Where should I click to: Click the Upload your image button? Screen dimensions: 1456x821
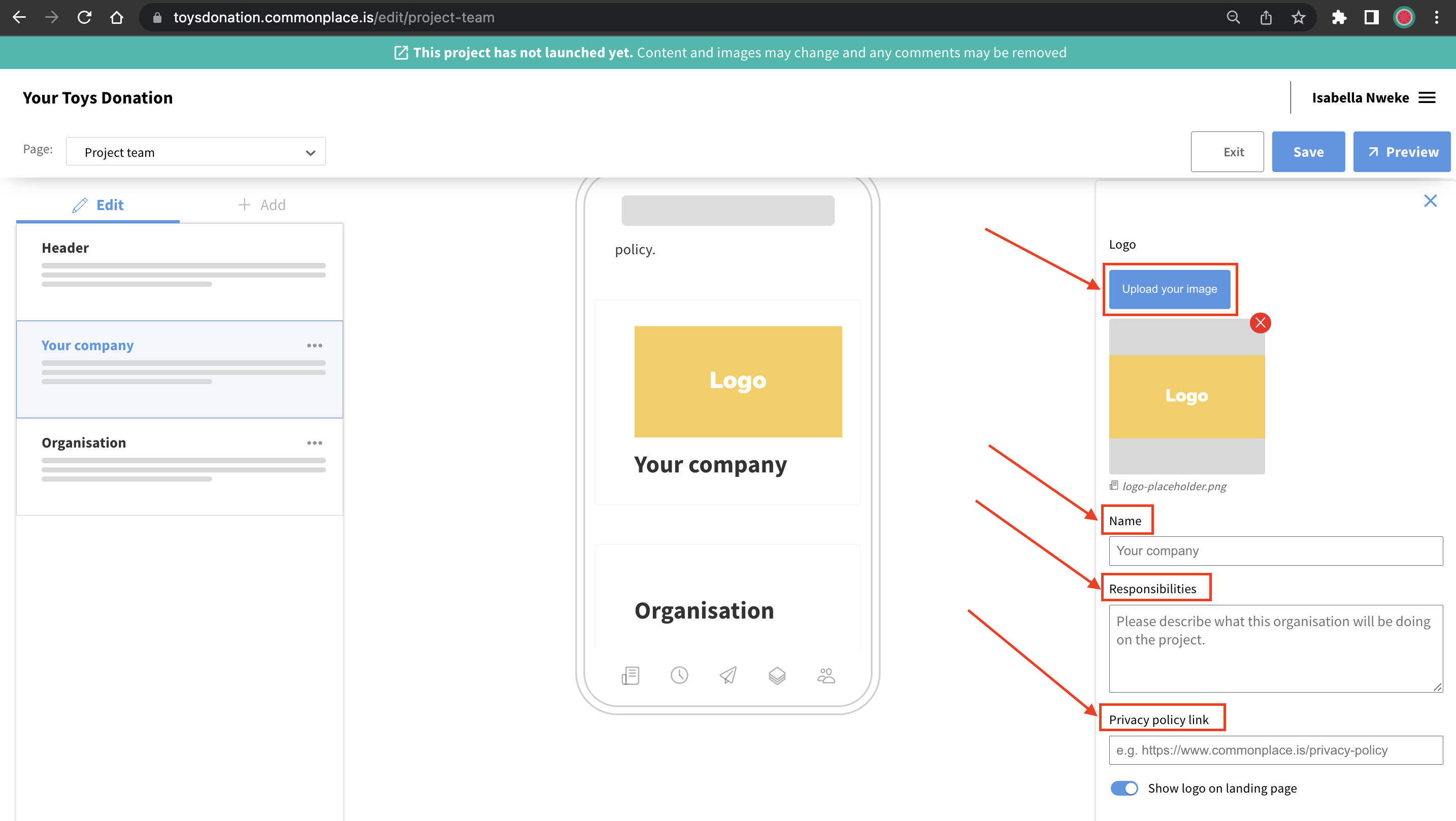(x=1169, y=289)
